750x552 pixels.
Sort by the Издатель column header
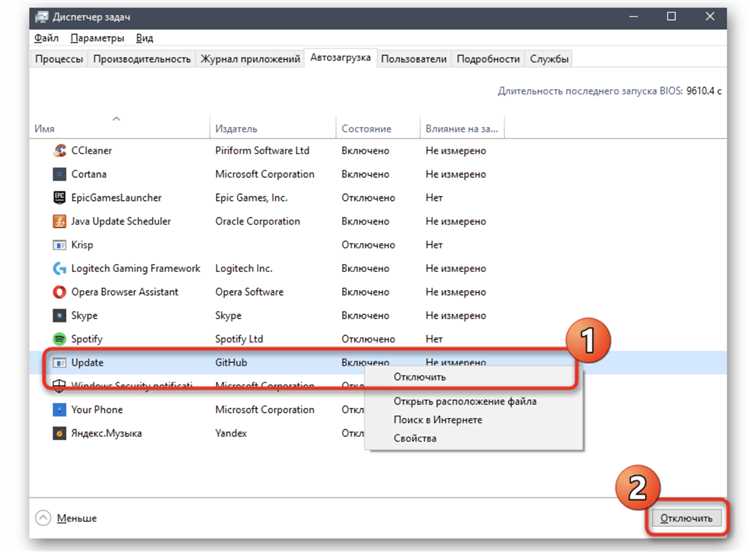[x=273, y=129]
